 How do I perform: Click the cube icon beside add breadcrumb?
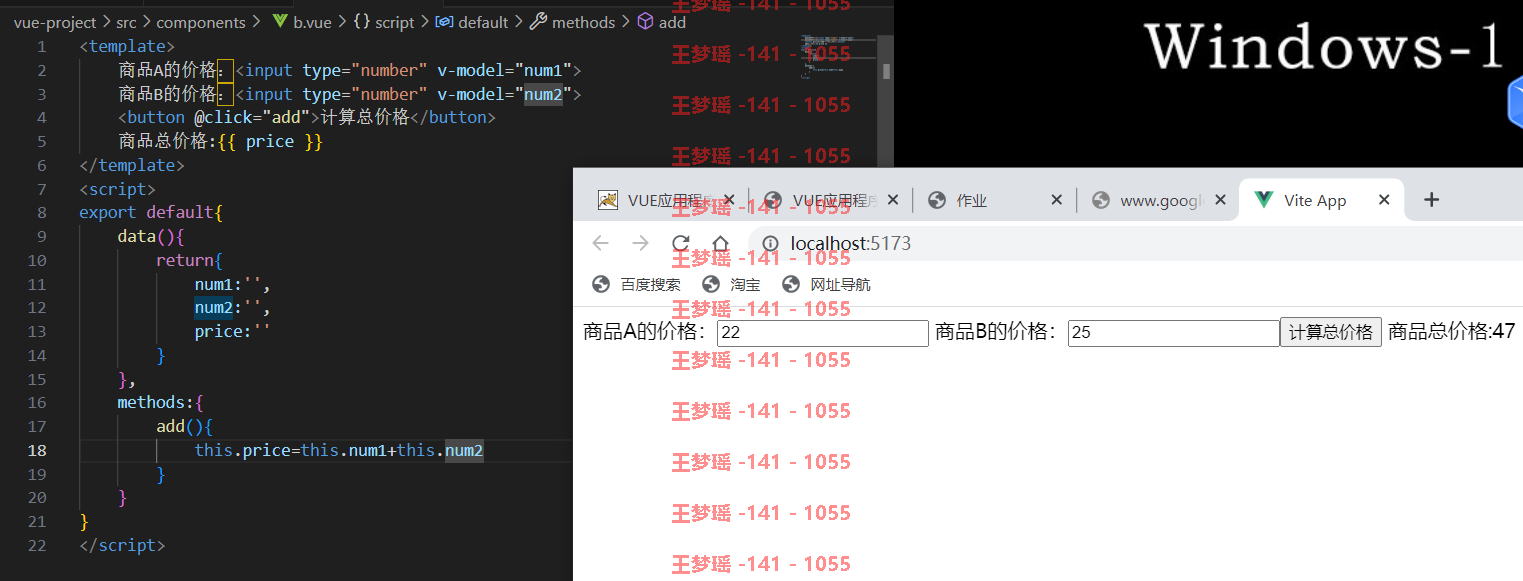click(x=646, y=22)
